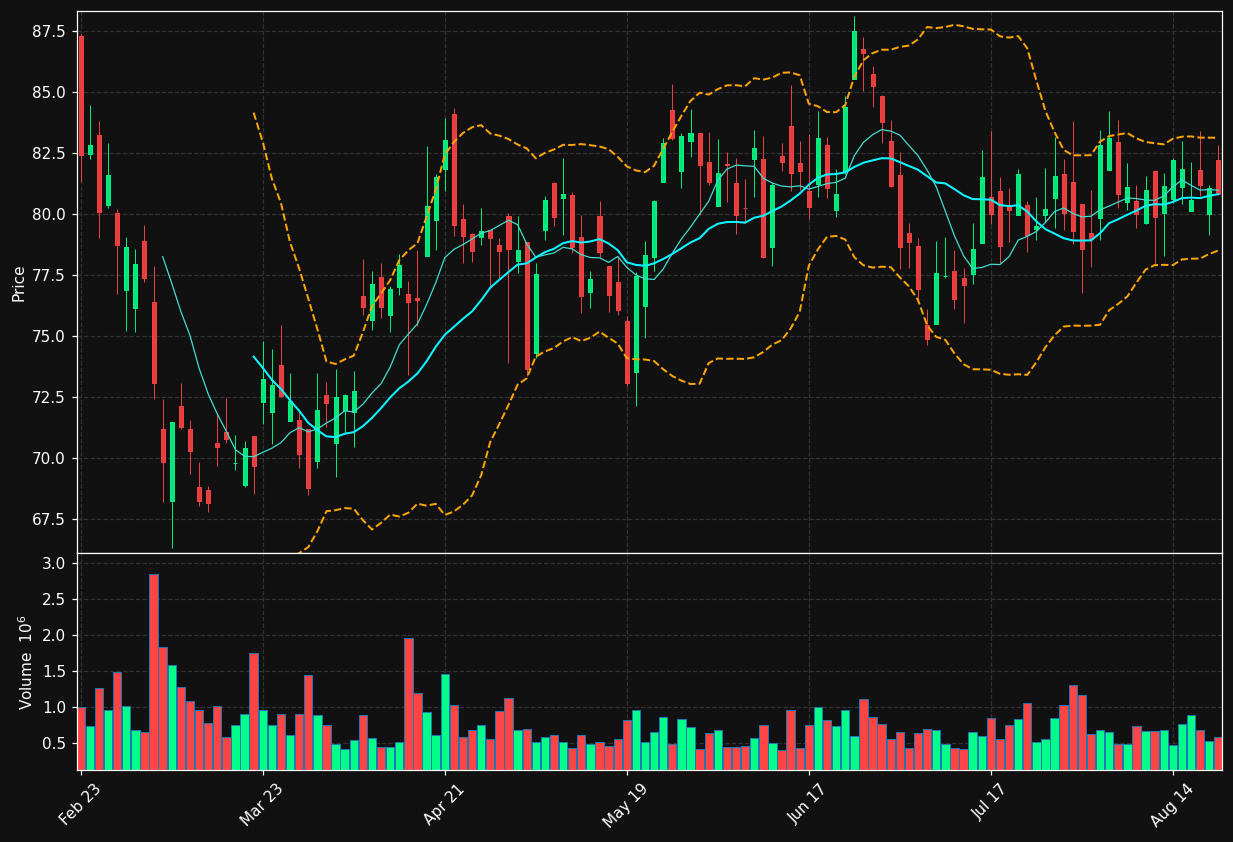Click the 2.0 volume axis label
The height and width of the screenshot is (842, 1233).
click(x=55, y=636)
